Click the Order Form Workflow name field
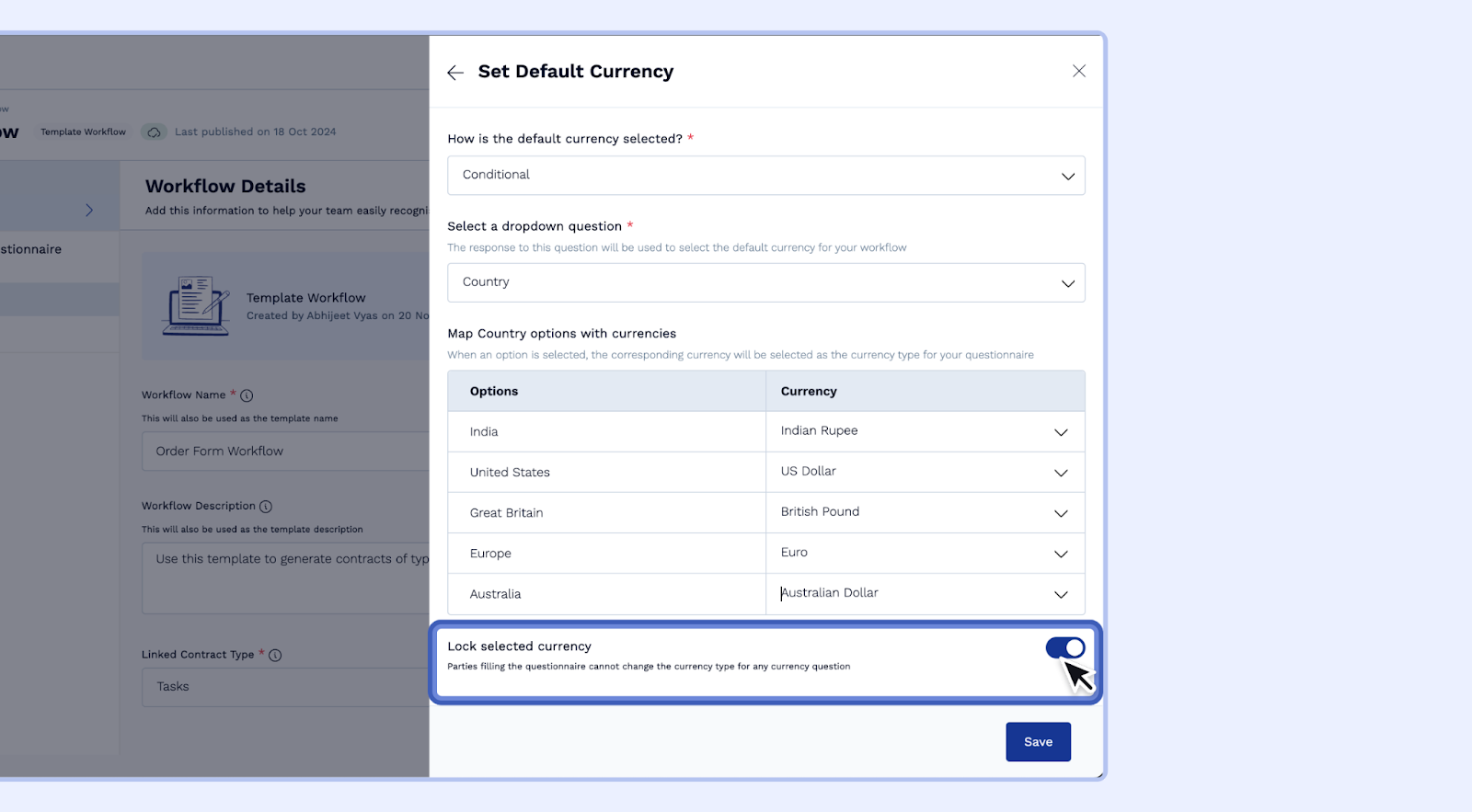Image resolution: width=1472 pixels, height=812 pixels. pyautogui.click(x=285, y=452)
